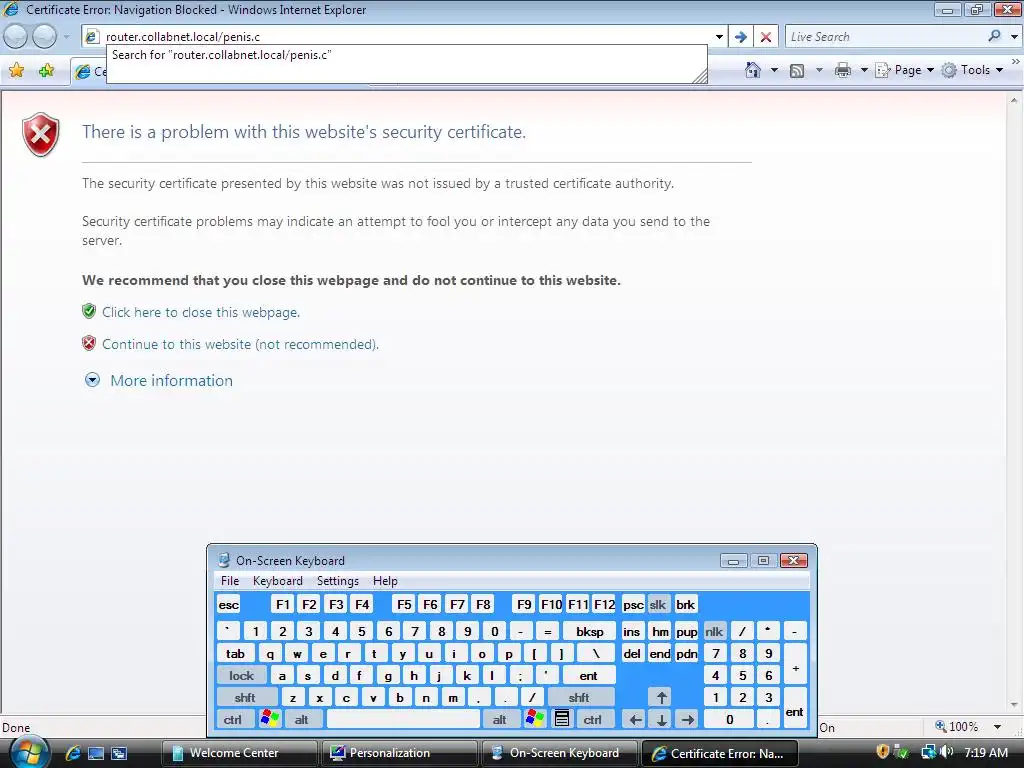Click left Windows logo key on On-Screen Keyboard
Viewport: 1024px width, 768px height.
[269, 719]
